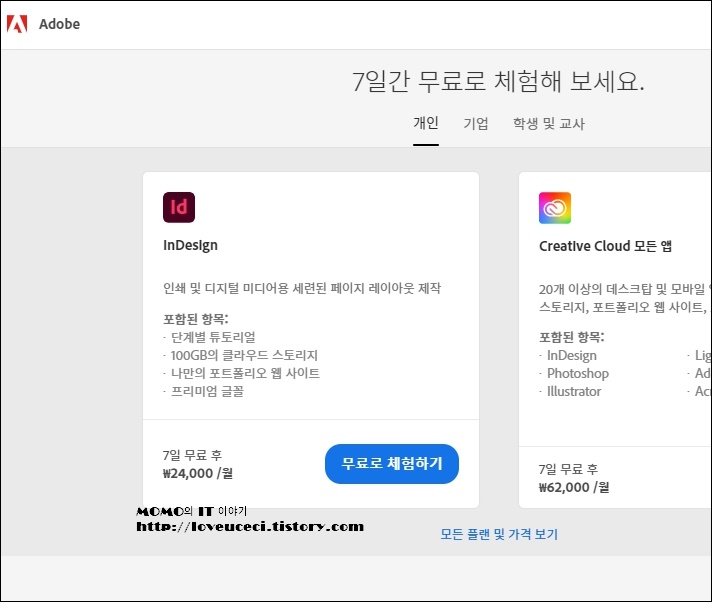The image size is (712, 602).
Task: Switch to the 기업 tab
Action: pyautogui.click(x=476, y=123)
